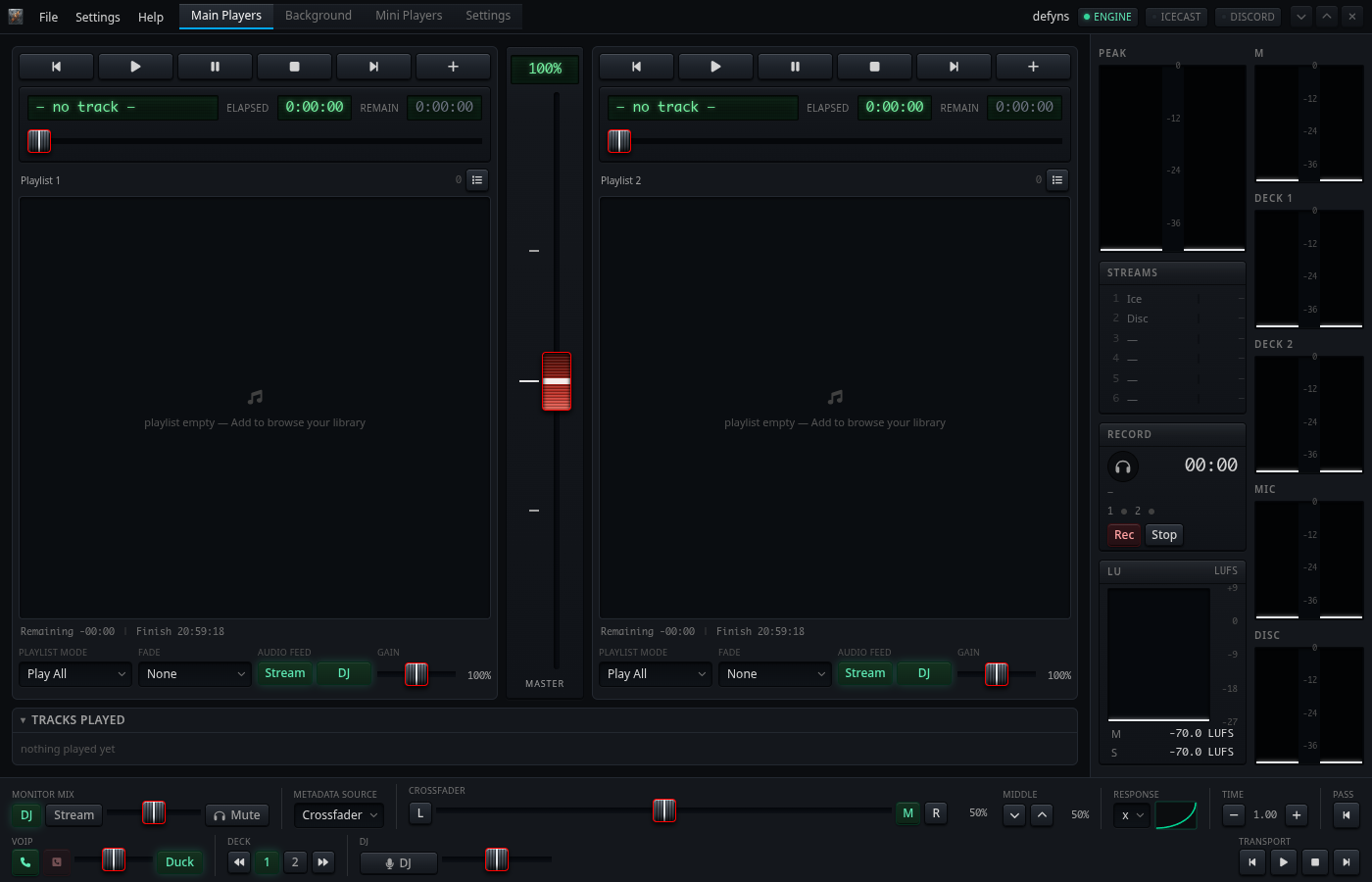Toggle the Duck button for VOIP

point(179,862)
